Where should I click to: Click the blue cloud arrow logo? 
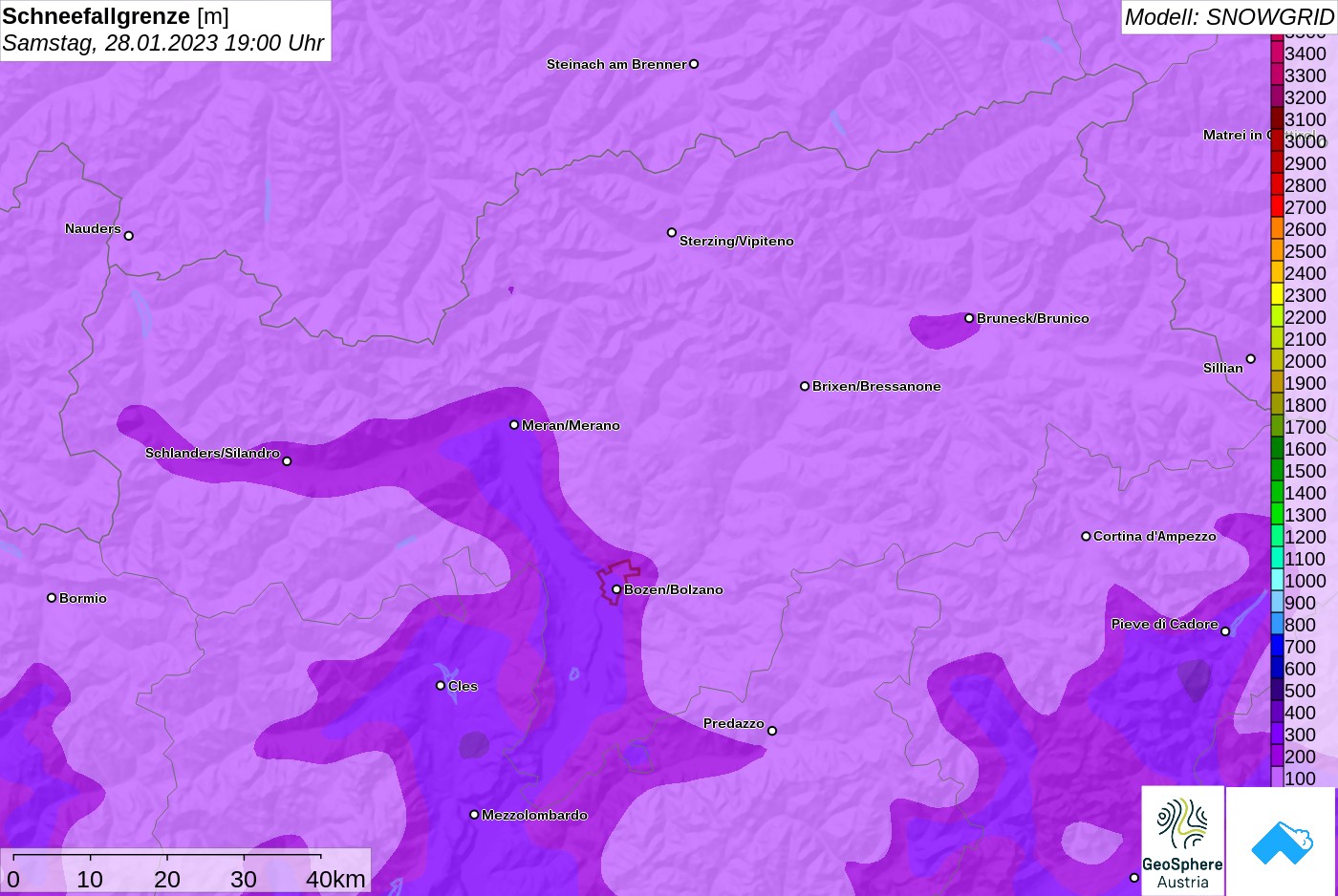coord(1282,842)
